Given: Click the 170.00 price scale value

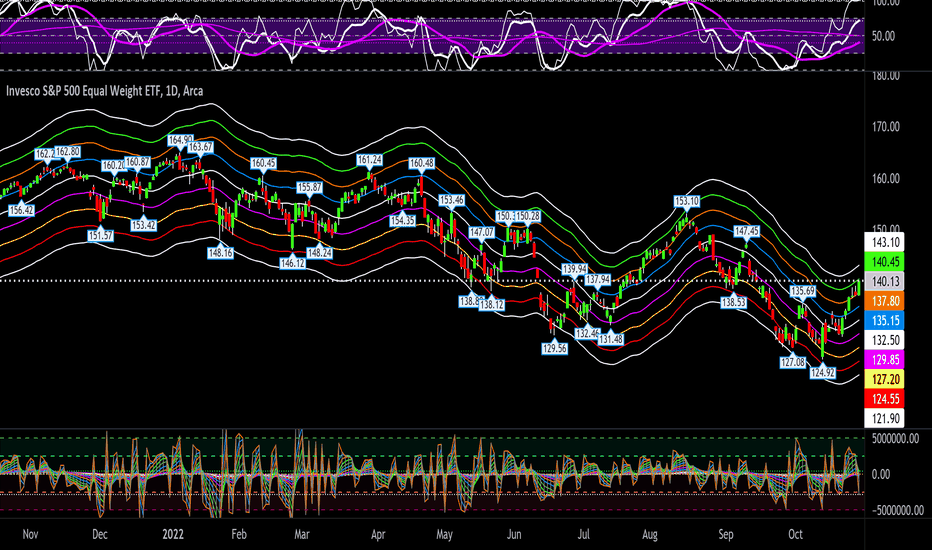Looking at the screenshot, I should point(886,127).
